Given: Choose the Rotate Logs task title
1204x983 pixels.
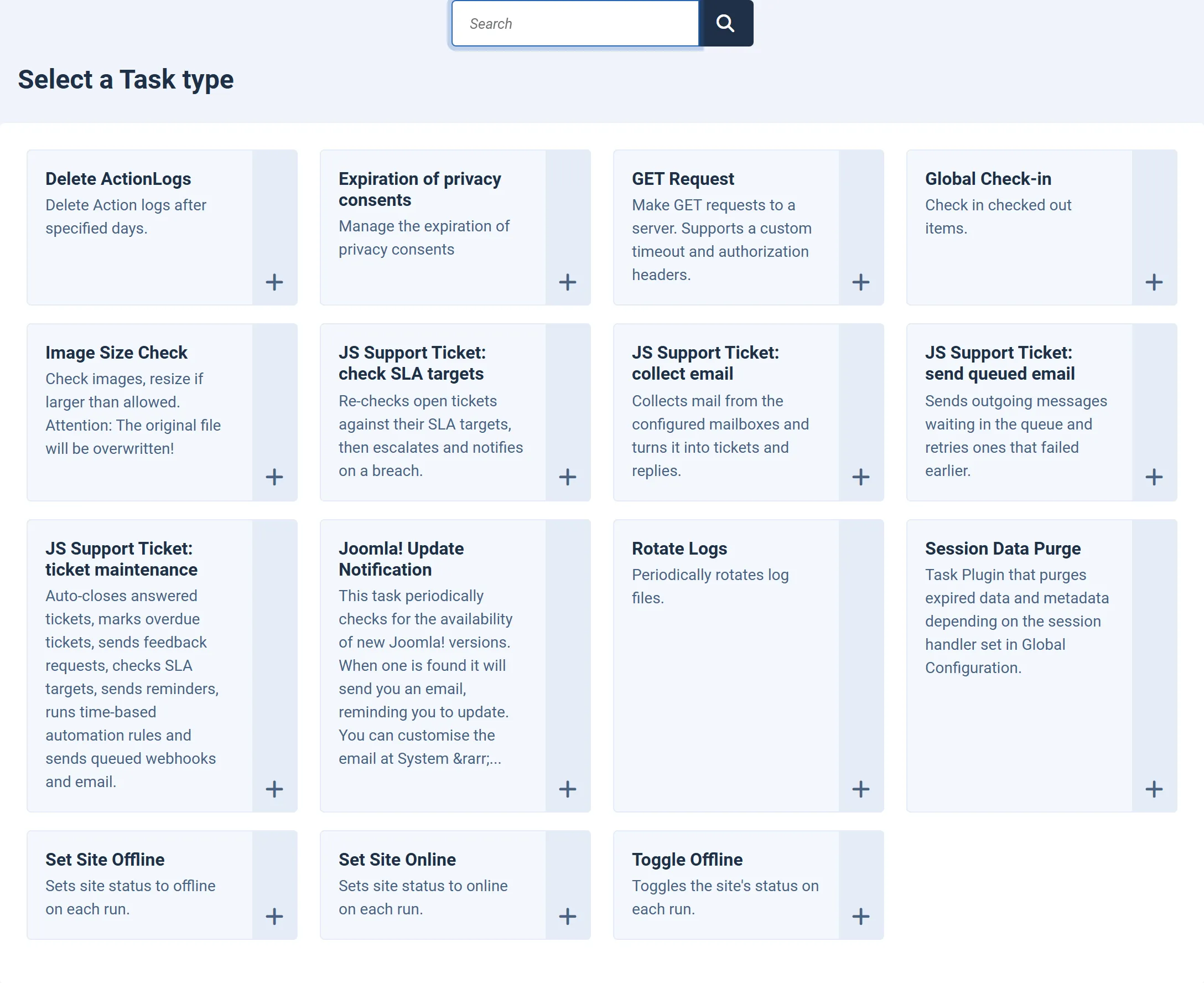Looking at the screenshot, I should click(679, 549).
